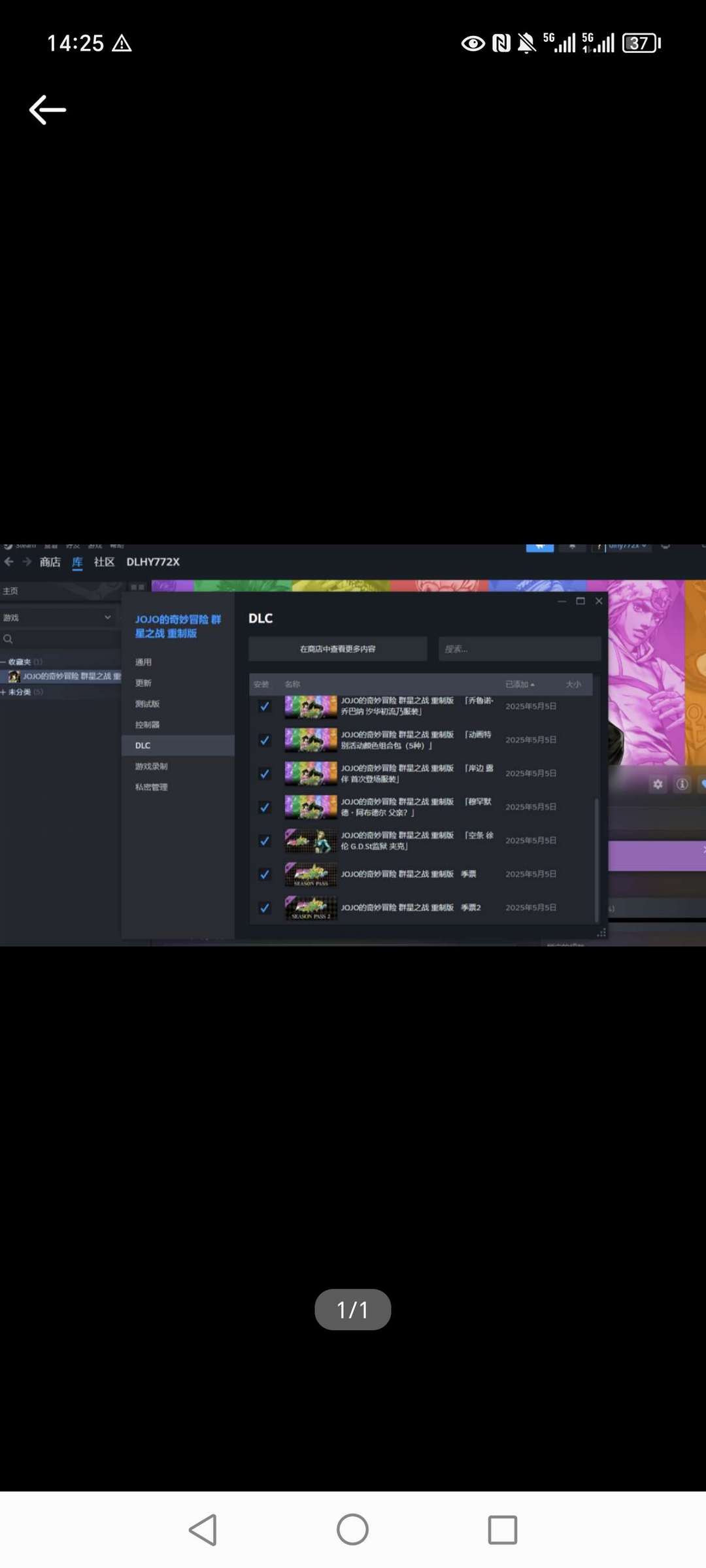Tap the Android recent apps square

pyautogui.click(x=502, y=1529)
